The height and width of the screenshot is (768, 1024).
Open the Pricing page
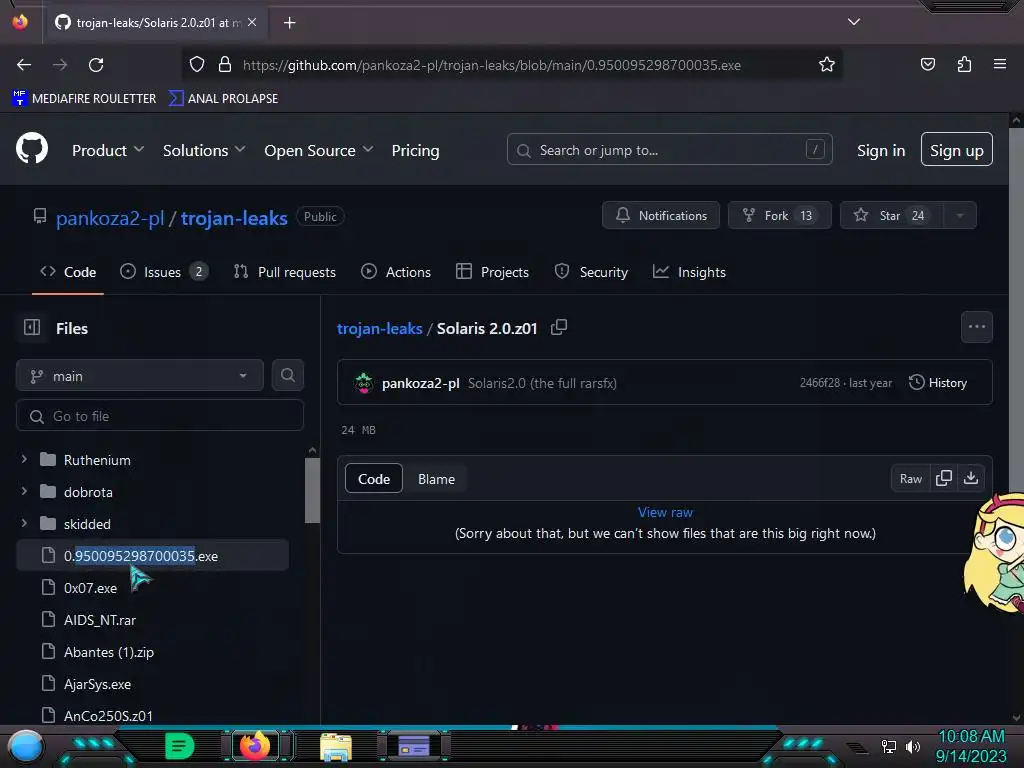[415, 150]
